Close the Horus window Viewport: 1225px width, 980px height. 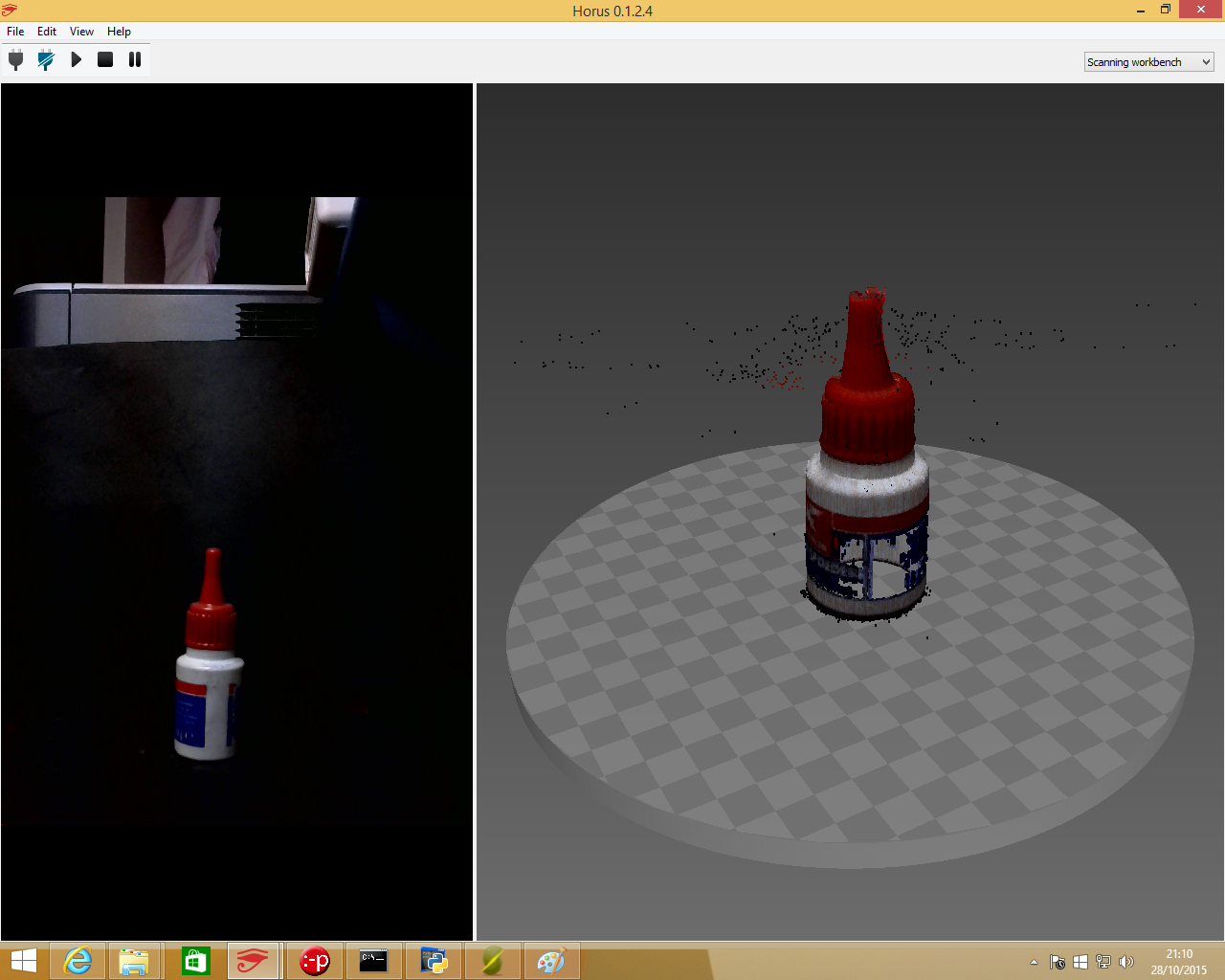tap(1201, 10)
